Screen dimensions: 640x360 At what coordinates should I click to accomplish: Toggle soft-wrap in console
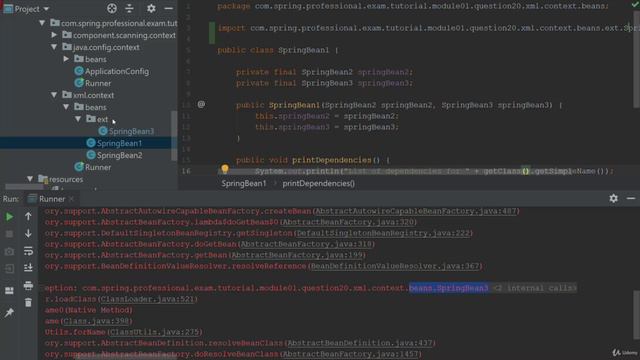point(28,251)
